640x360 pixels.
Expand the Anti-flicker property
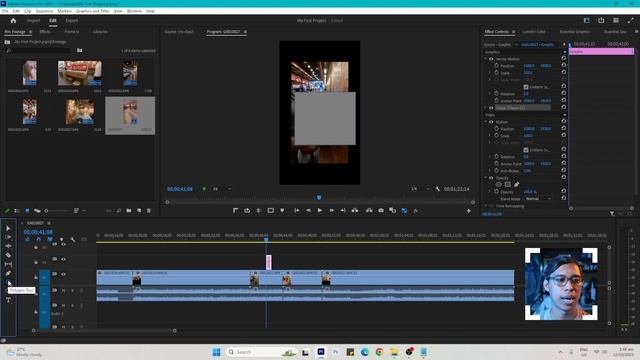490,171
